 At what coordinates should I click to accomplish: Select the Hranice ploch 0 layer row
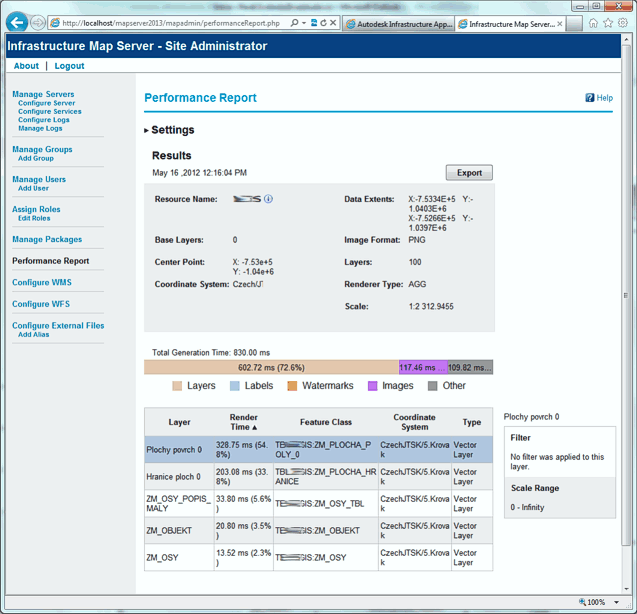[318, 477]
